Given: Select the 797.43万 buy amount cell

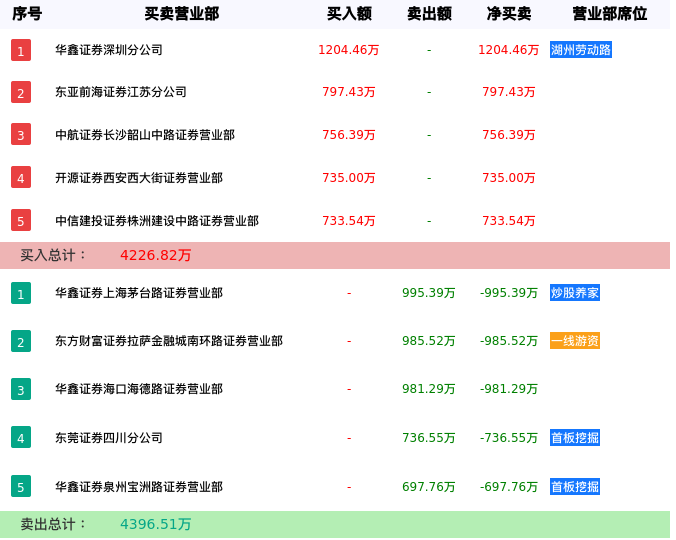Looking at the screenshot, I should (x=349, y=92).
